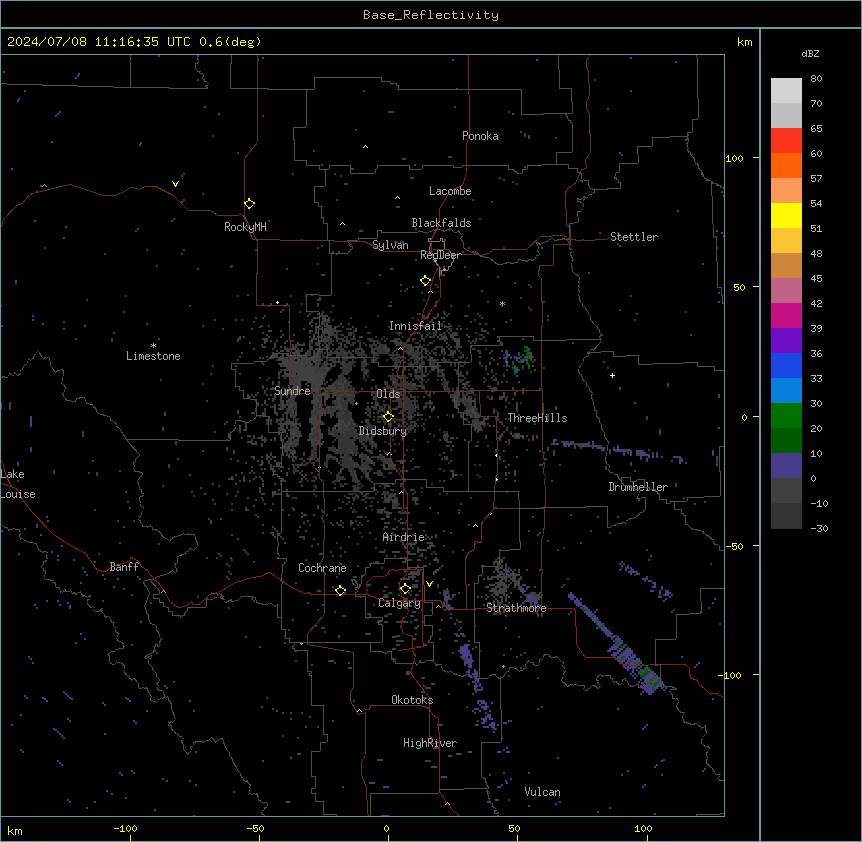Click the Stettler town label

click(634, 237)
